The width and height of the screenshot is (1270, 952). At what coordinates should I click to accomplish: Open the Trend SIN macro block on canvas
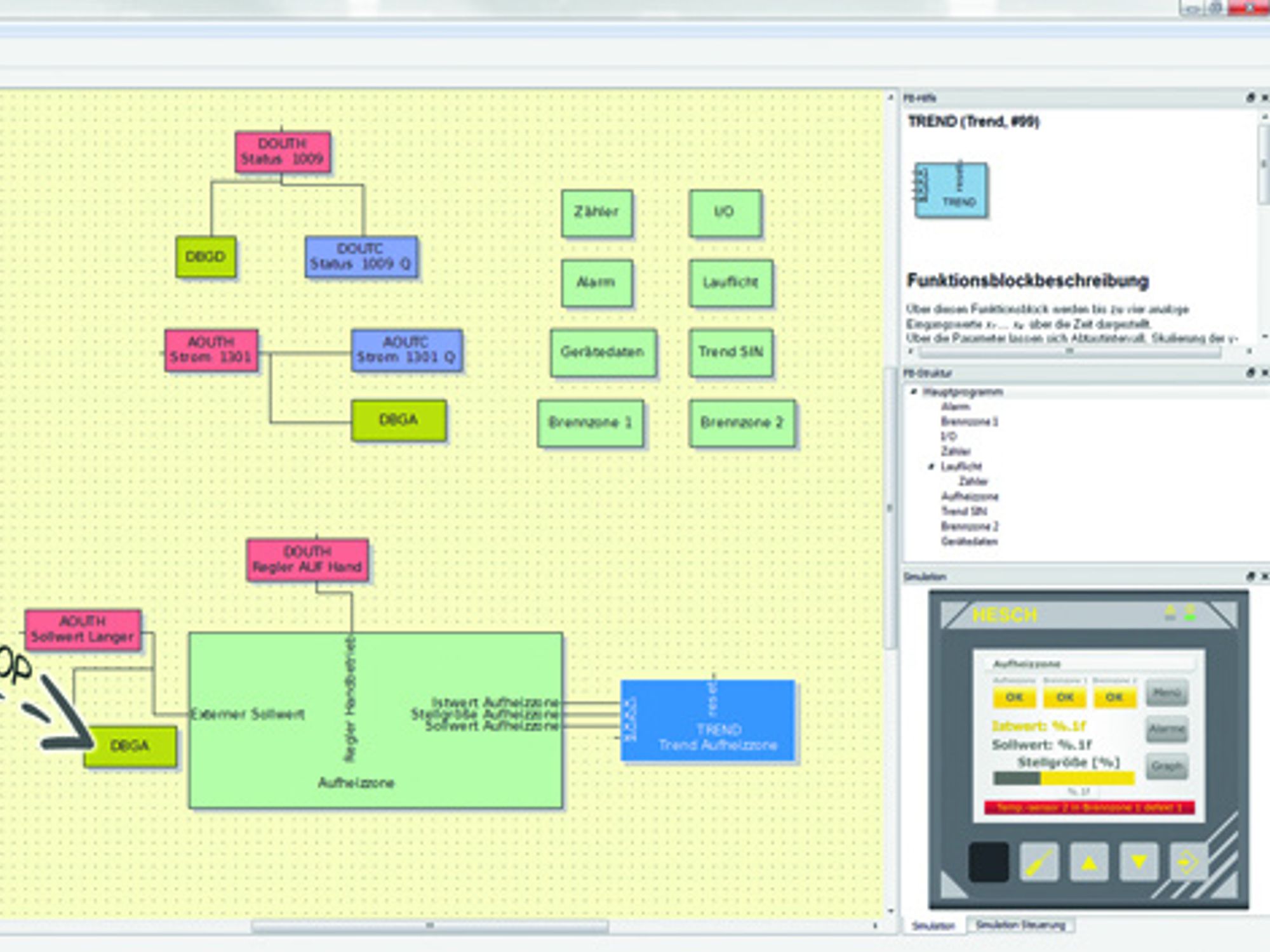pos(731,353)
